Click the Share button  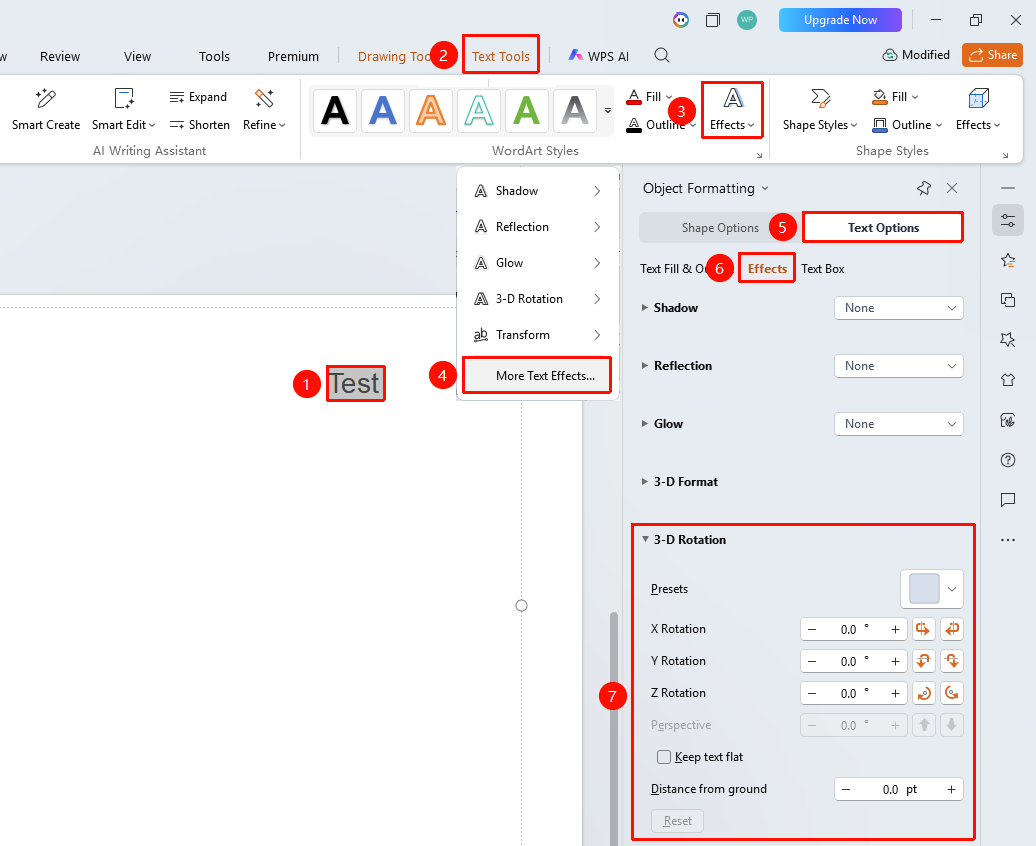coord(992,56)
